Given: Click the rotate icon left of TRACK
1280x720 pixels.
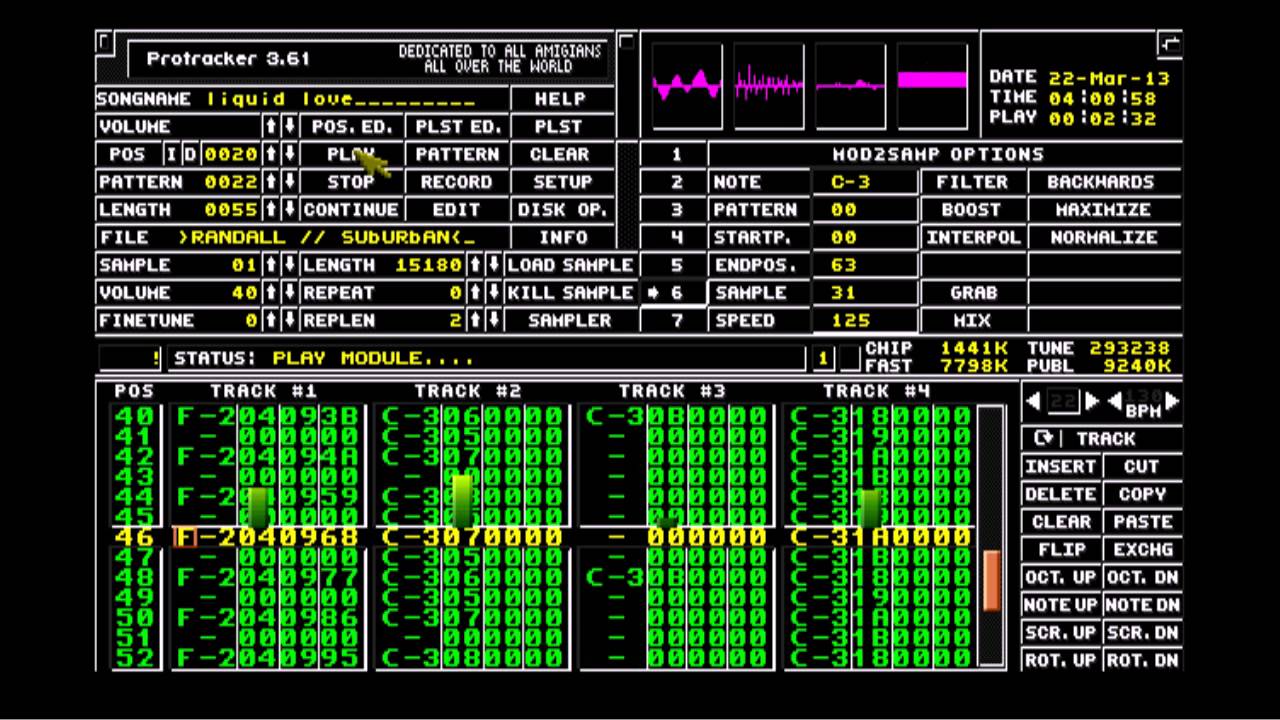Looking at the screenshot, I should point(1044,439).
